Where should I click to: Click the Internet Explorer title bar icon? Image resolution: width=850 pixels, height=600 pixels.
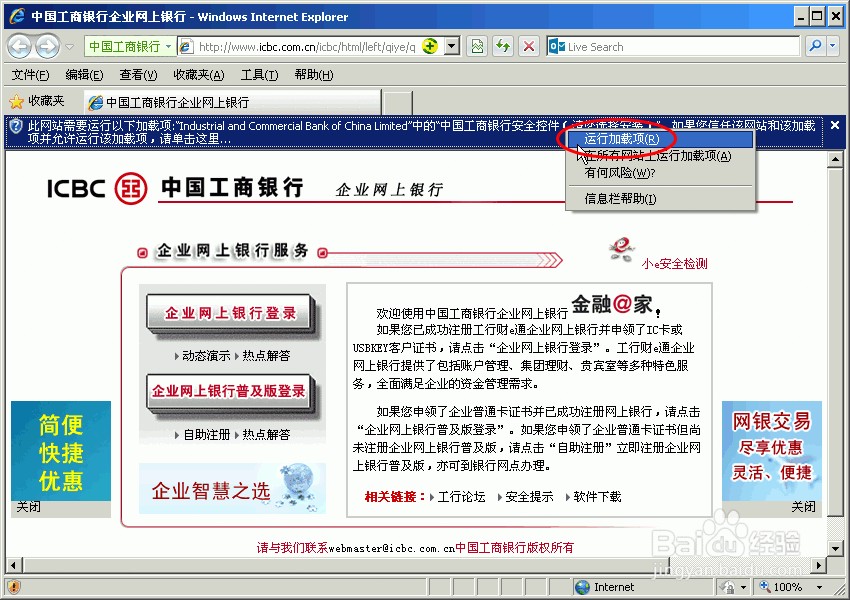point(17,16)
